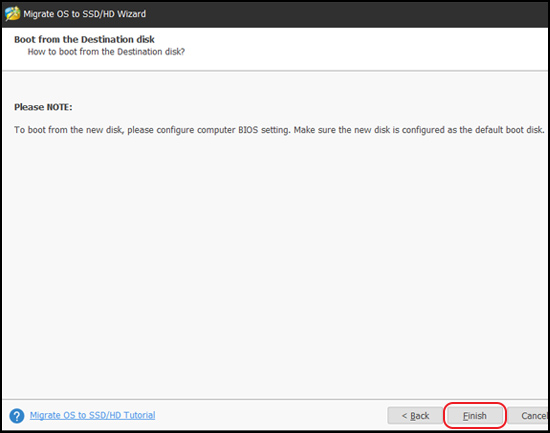
Task: Open help via the blue question mark icon
Action: (17, 416)
